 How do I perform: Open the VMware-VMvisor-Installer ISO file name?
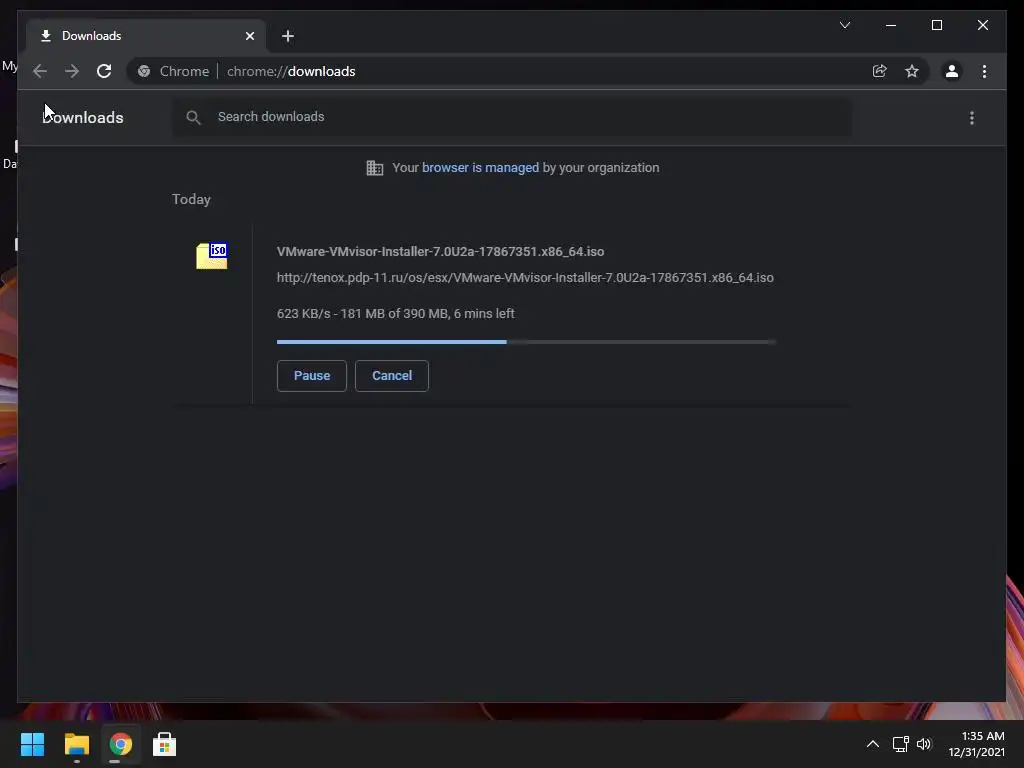click(x=440, y=251)
